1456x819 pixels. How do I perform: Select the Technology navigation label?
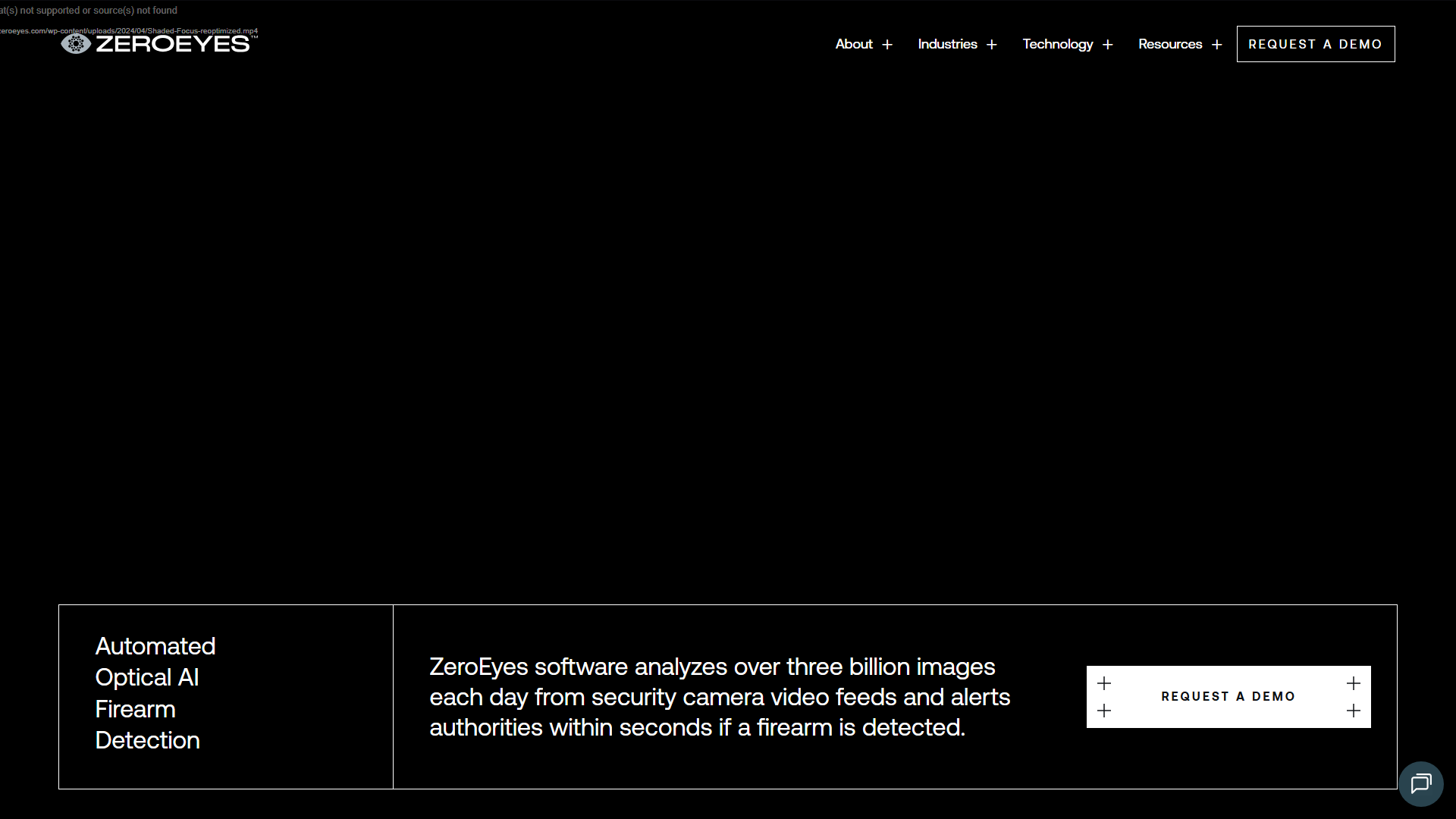coord(1057,44)
